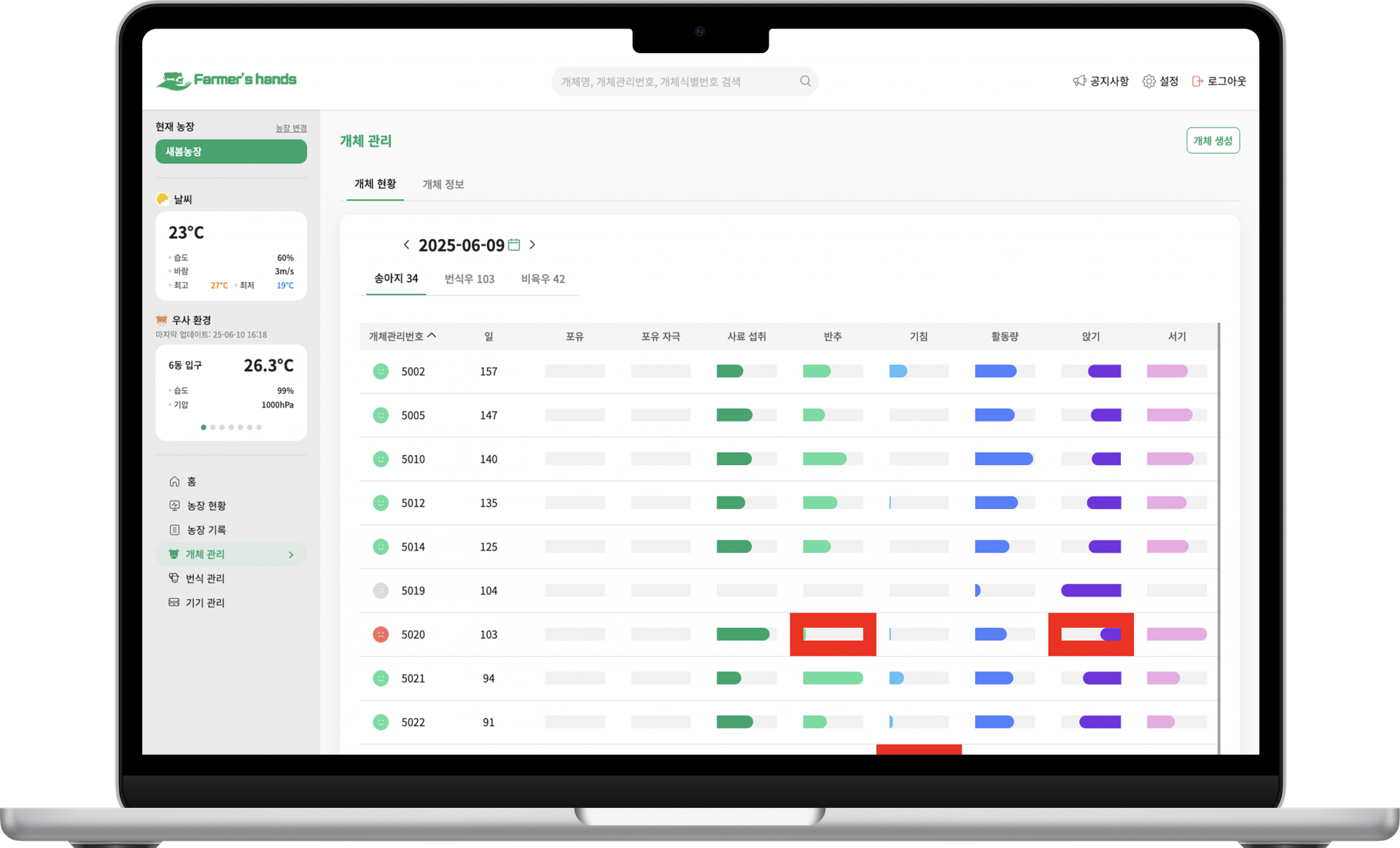Click 5002 feed intake bar
The height and width of the screenshot is (848, 1400).
pos(747,371)
